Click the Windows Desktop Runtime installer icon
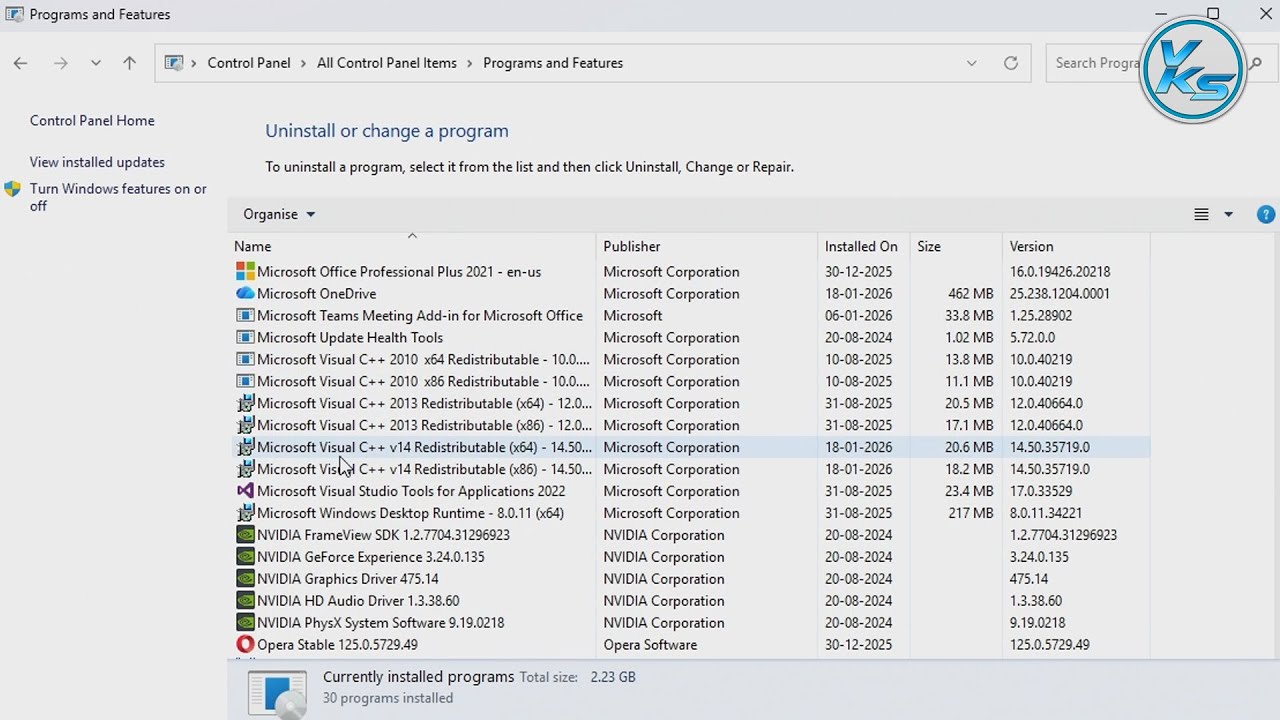 point(245,513)
